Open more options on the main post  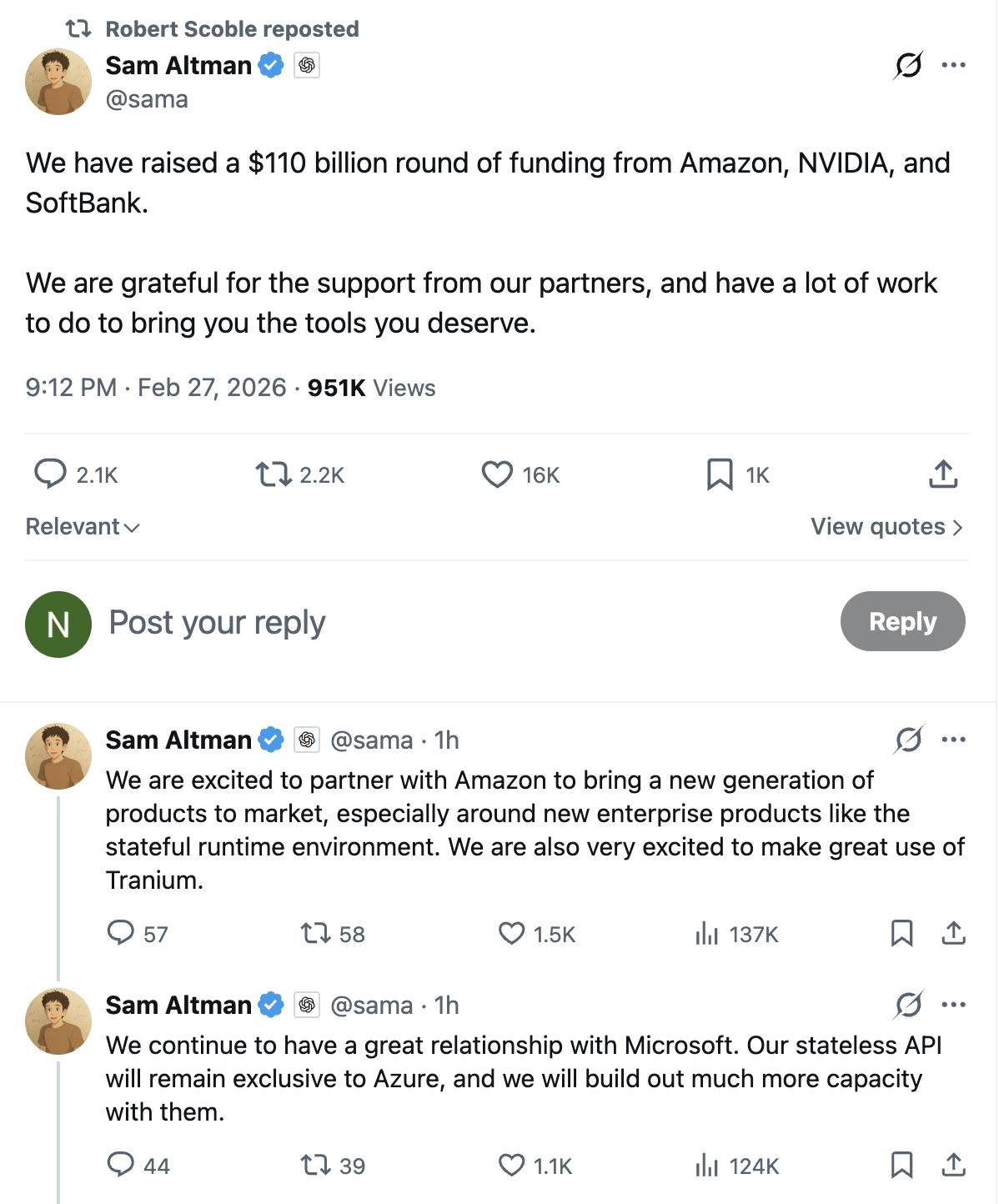953,65
